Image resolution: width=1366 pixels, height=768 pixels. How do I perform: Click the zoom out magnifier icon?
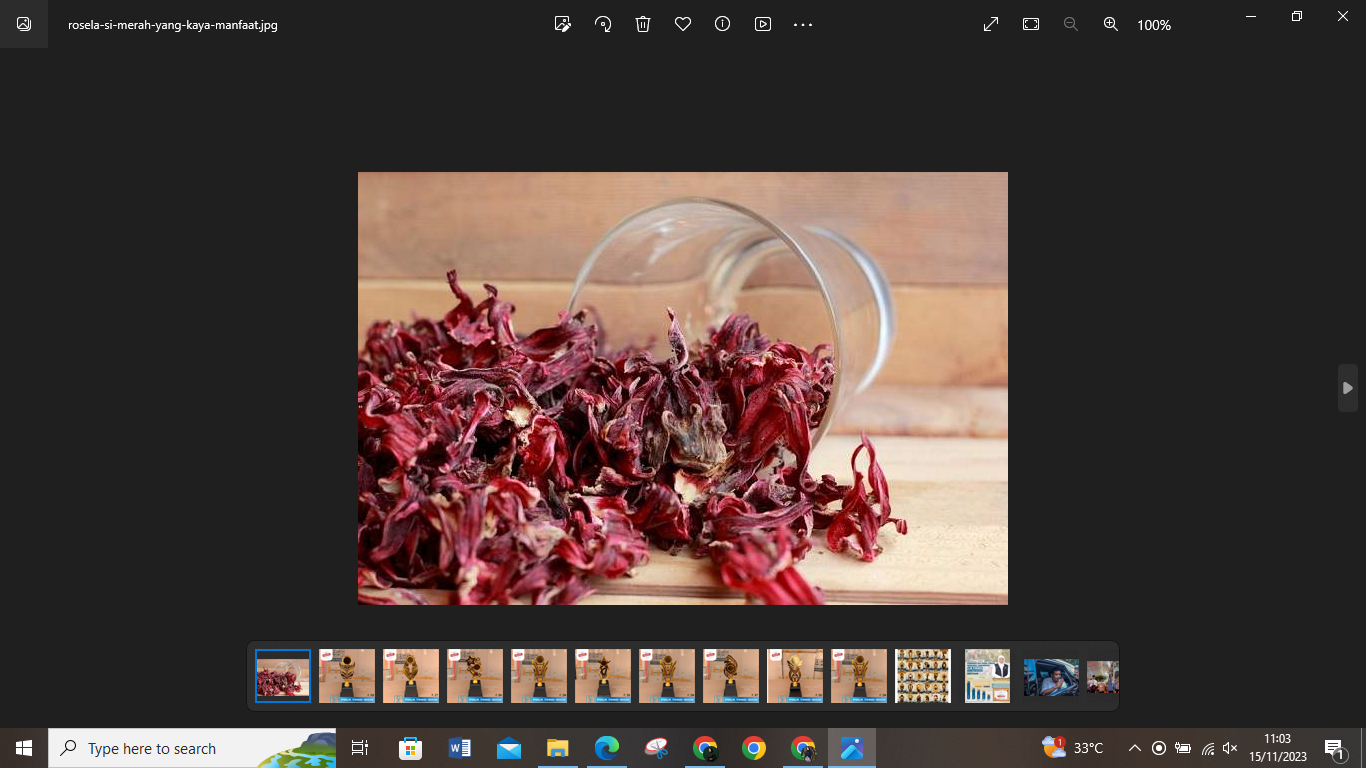(x=1071, y=24)
